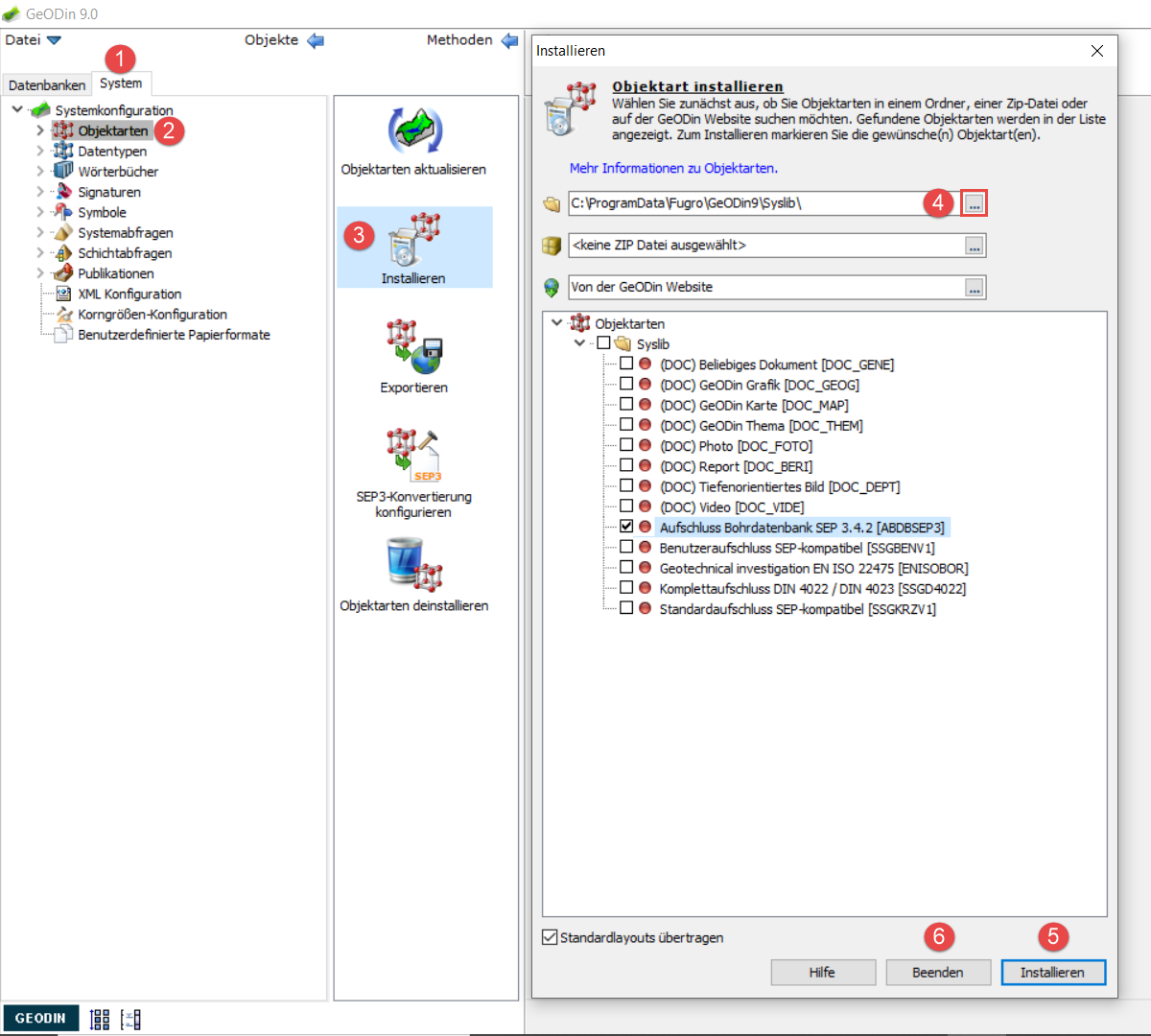Browse for ZIP file via ellipsis button
Viewport: 1151px width, 1036px height.
click(x=975, y=246)
